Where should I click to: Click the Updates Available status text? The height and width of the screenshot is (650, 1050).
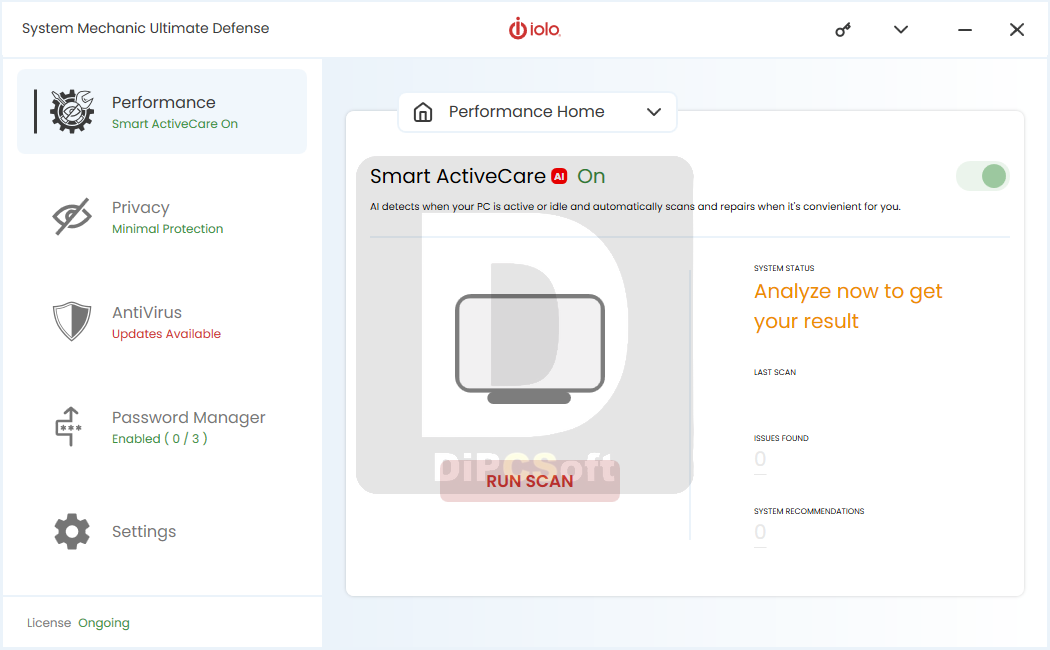tap(166, 333)
